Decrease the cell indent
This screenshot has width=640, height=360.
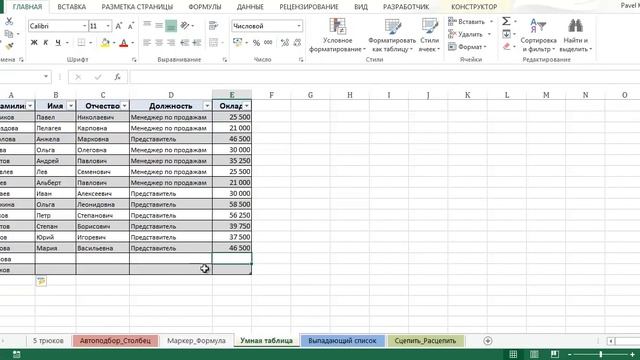pos(185,42)
